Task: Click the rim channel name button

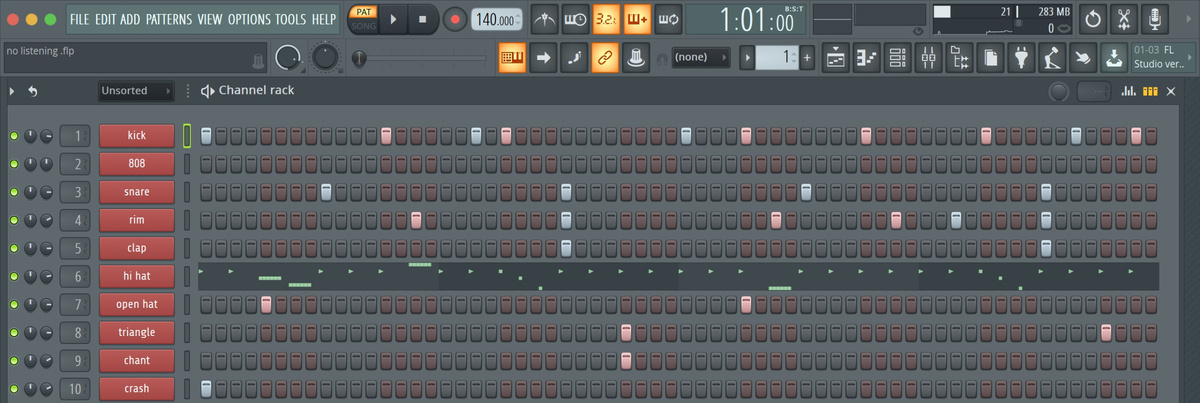Action: pos(137,220)
